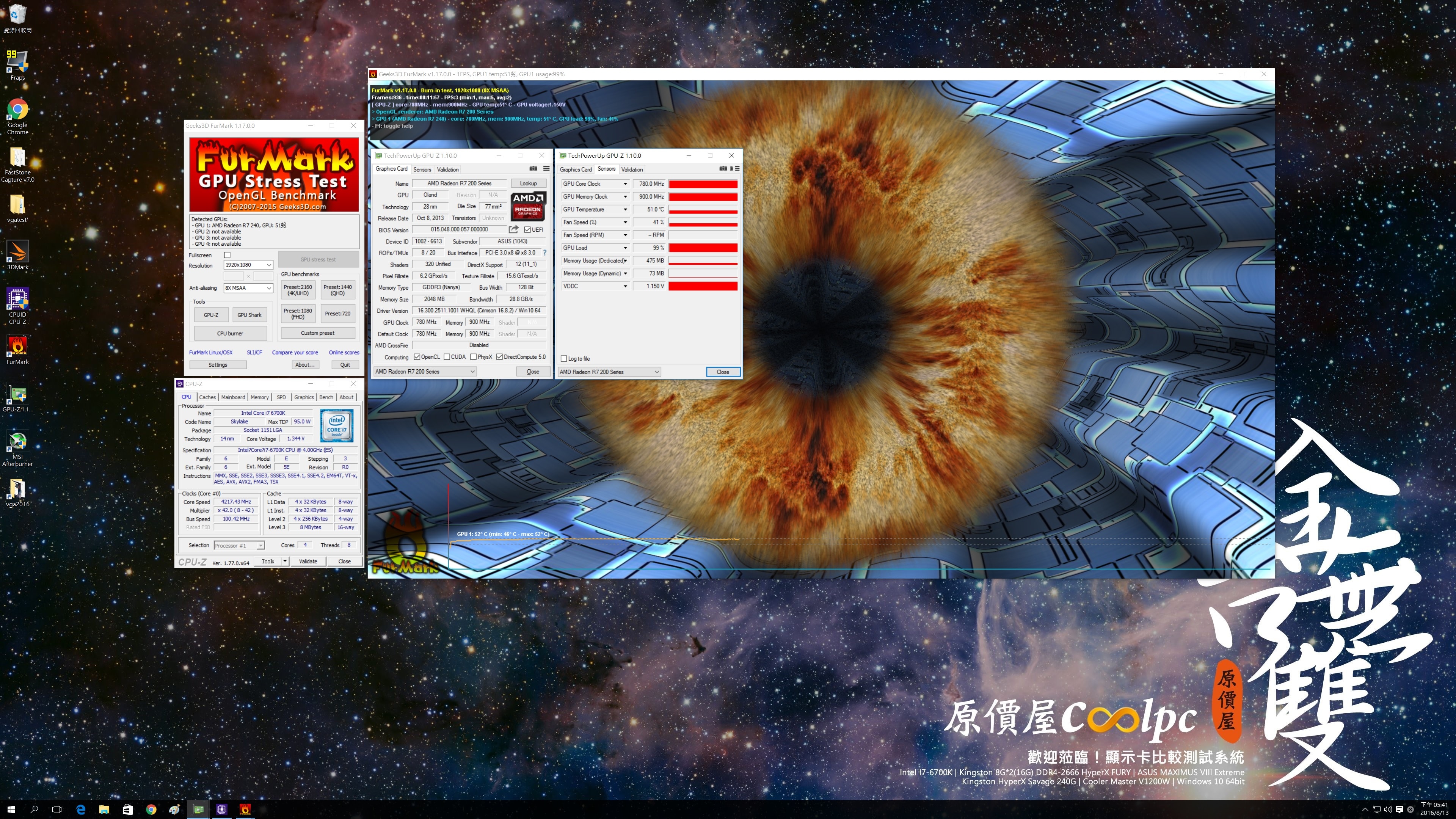Open the CPU-Z Tools dropdown arrow
Viewport: 1456px width, 819px height.
pyautogui.click(x=285, y=561)
